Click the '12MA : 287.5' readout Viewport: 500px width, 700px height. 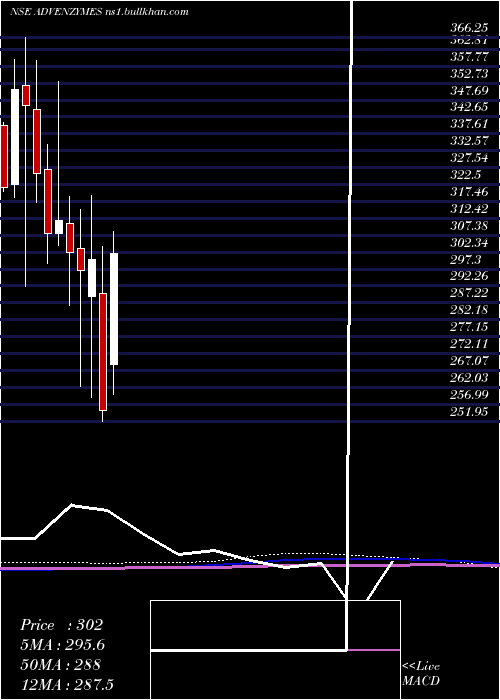(x=69, y=684)
